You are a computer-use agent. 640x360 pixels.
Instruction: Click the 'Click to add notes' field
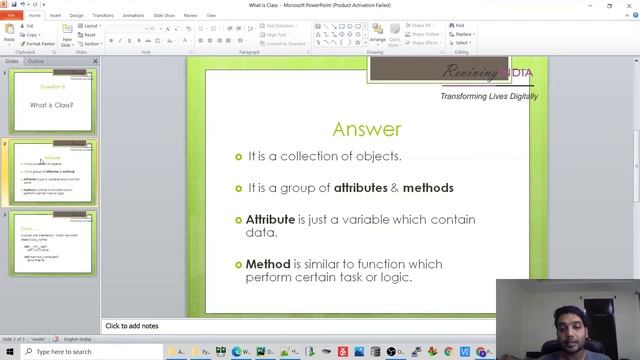(298, 326)
